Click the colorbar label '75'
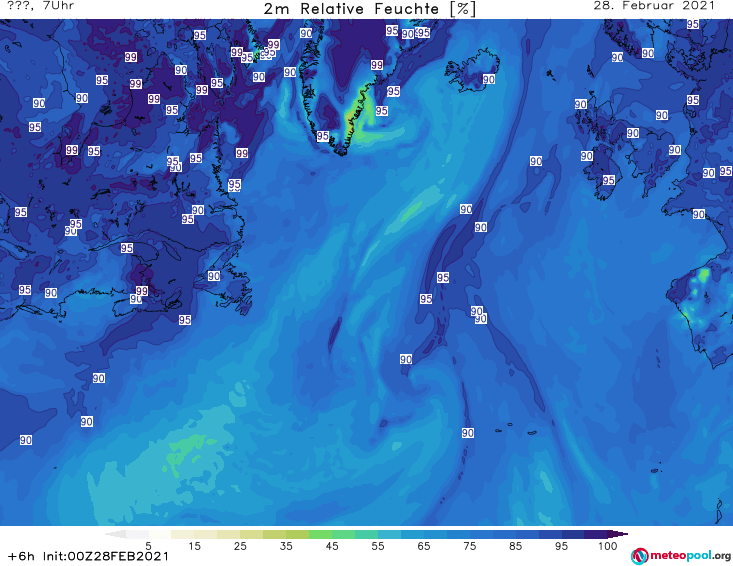Image resolution: width=733 pixels, height=566 pixels. point(470,546)
